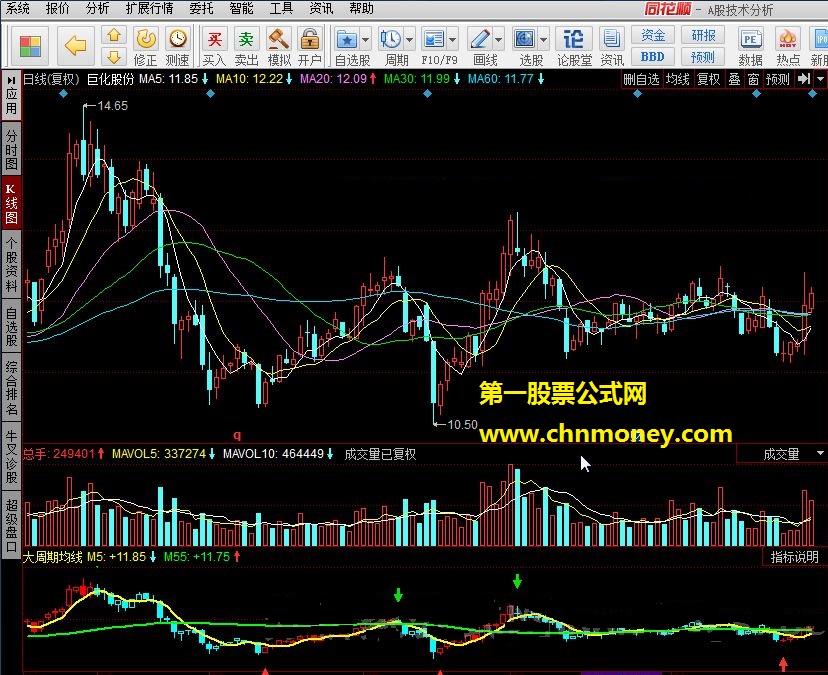Click the red q marker below the K-line chart
The width and height of the screenshot is (828, 675).
point(237,435)
